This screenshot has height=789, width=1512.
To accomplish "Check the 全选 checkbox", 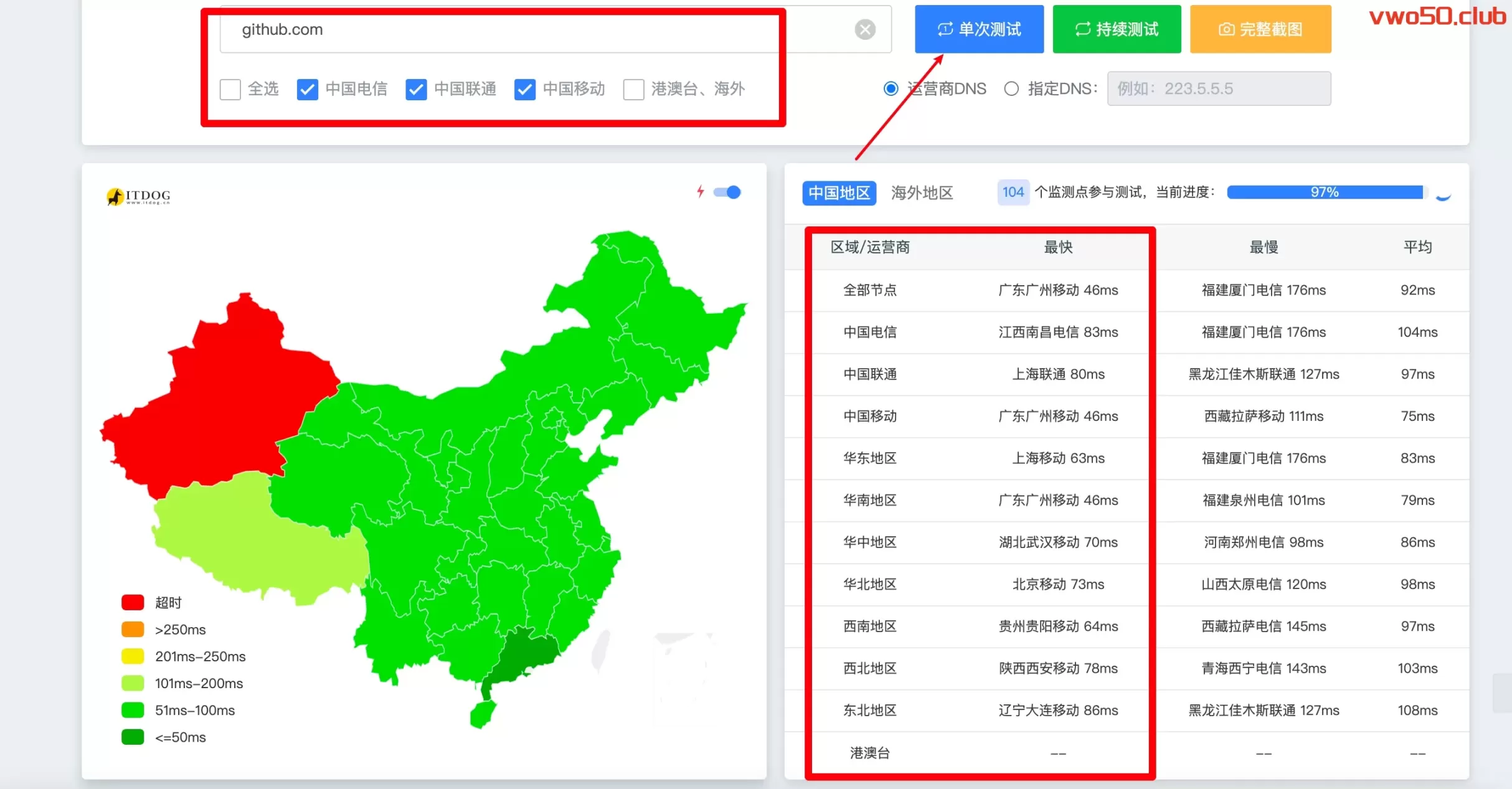I will [230, 89].
